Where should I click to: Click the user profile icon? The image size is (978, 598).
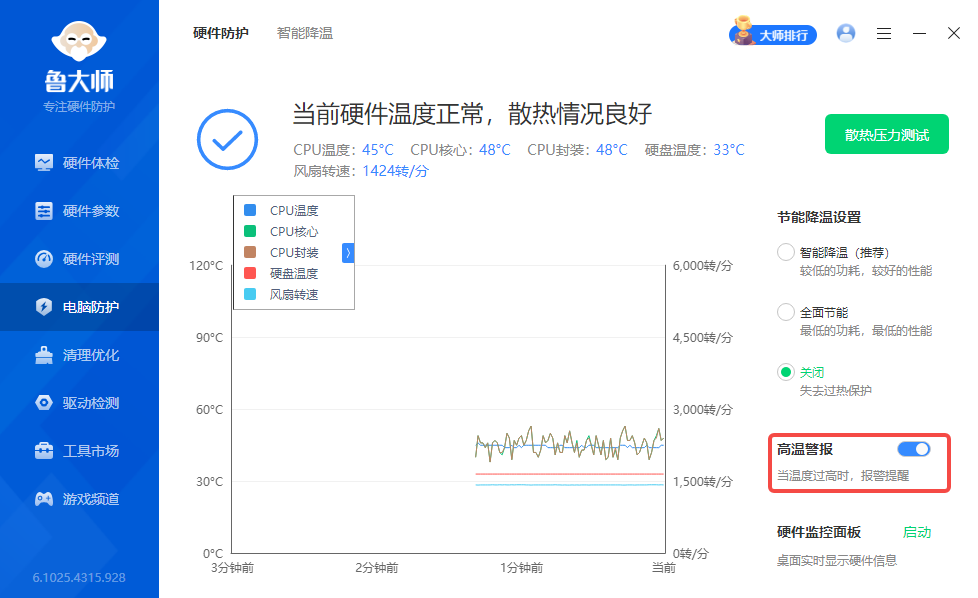[x=845, y=33]
